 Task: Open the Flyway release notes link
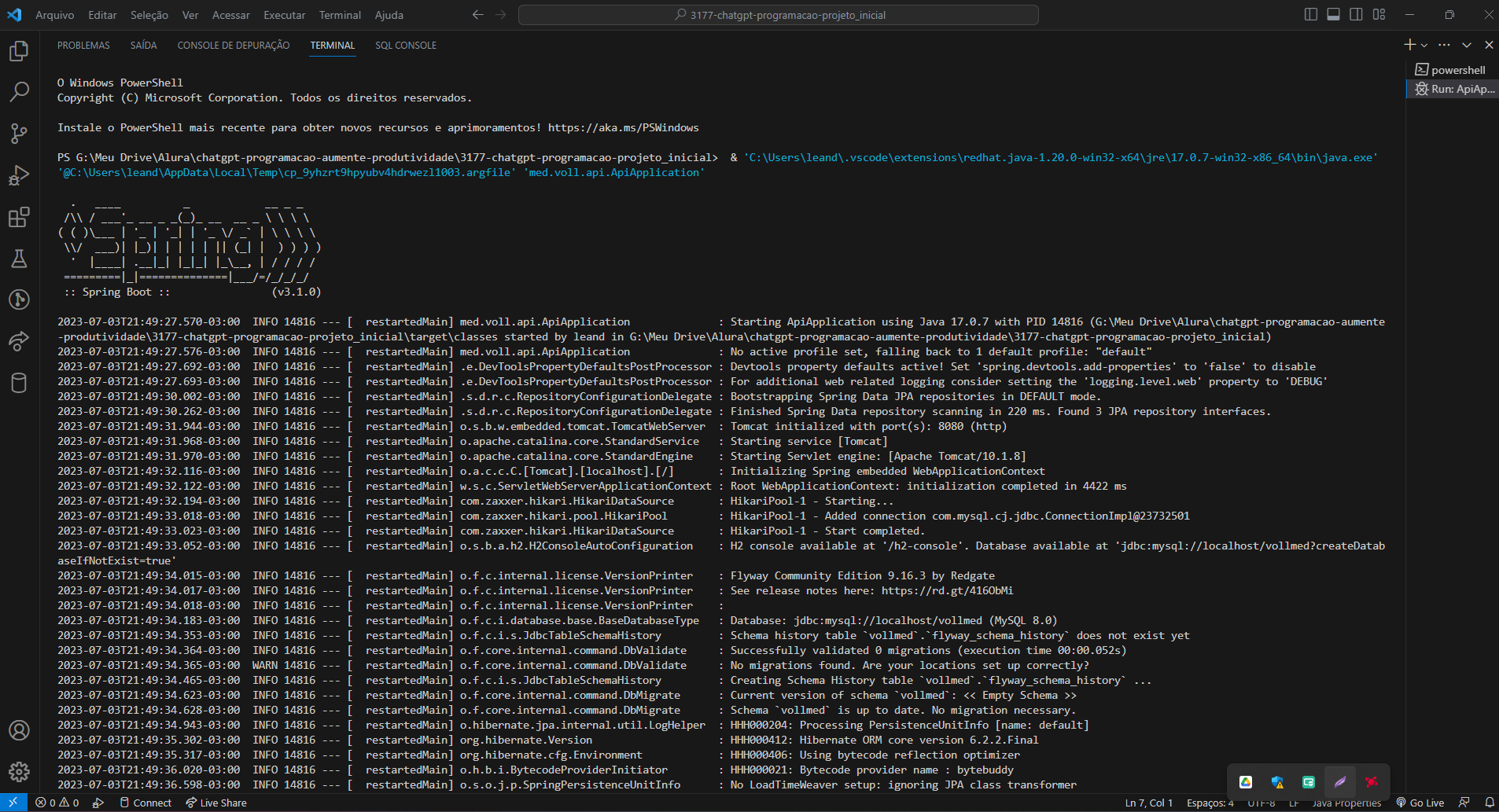pos(948,590)
